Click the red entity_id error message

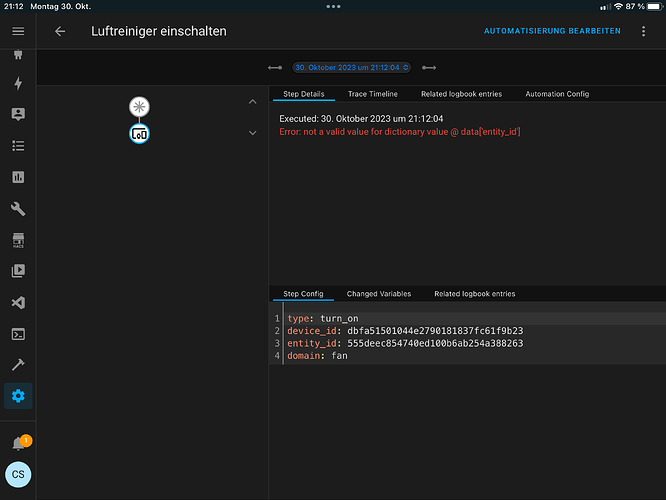pos(400,132)
